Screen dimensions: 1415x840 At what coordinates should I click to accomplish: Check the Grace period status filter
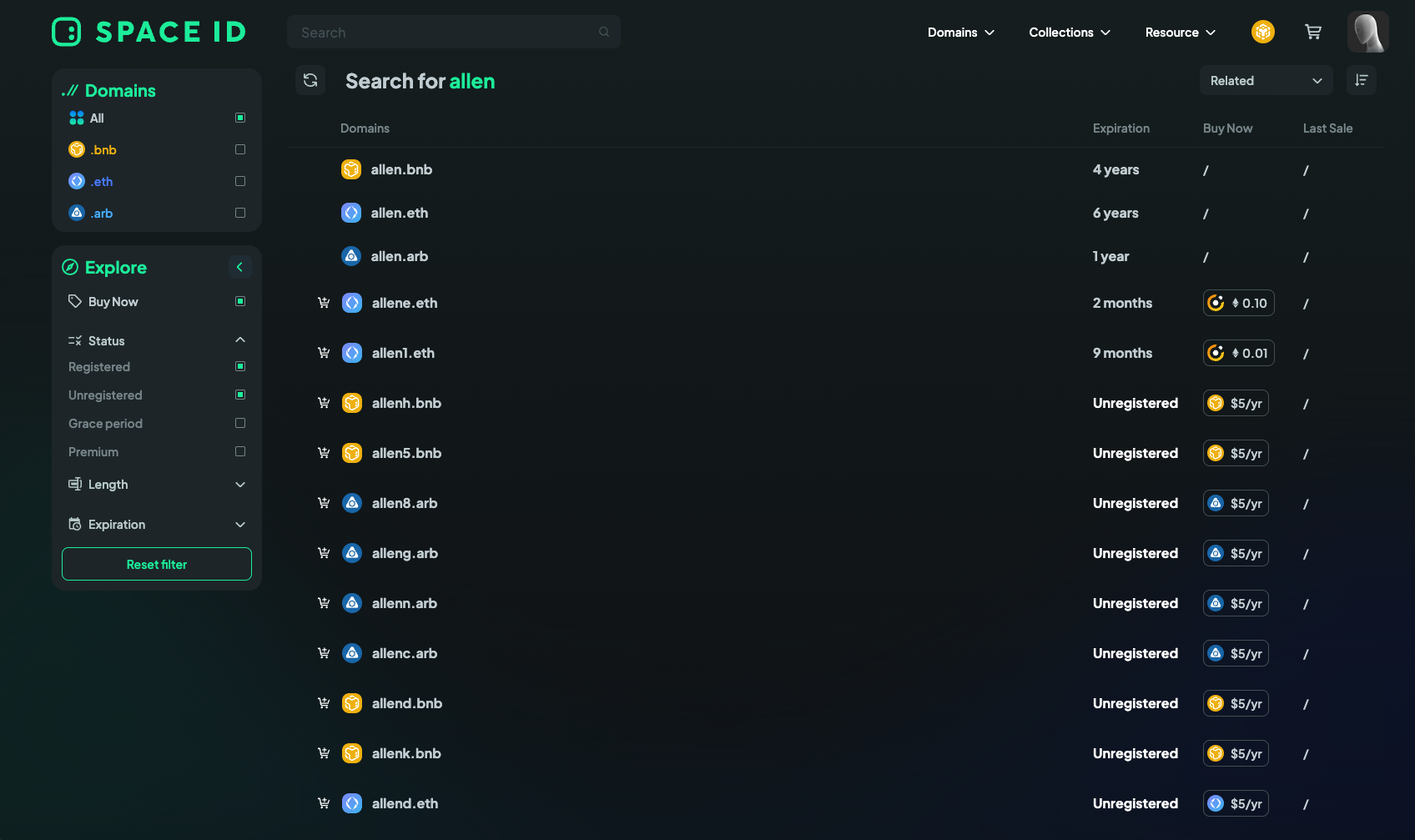[x=240, y=423]
